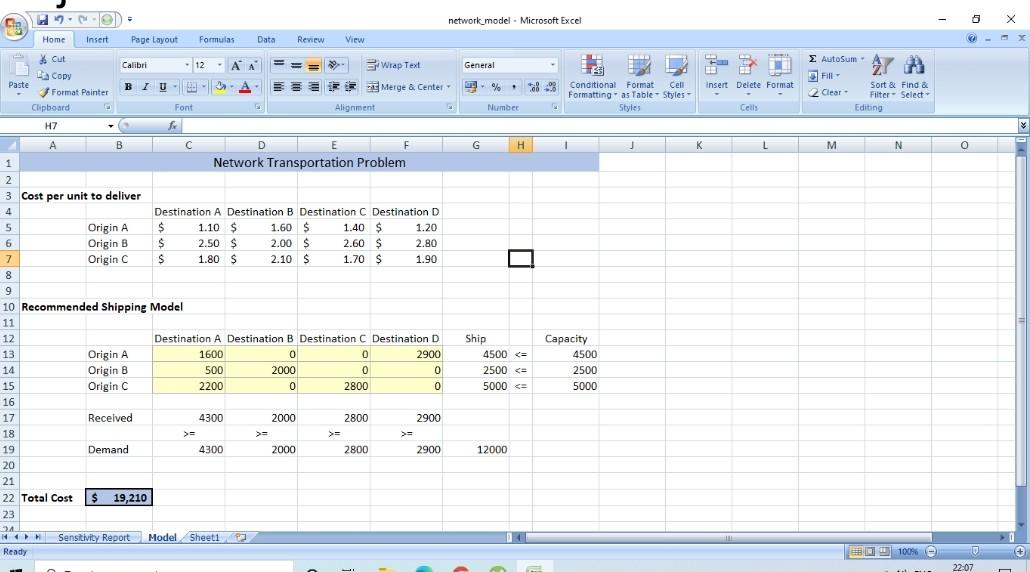Expand AutoSum dropdown arrow
Screen dimensions: 1030x572
(x=862, y=59)
